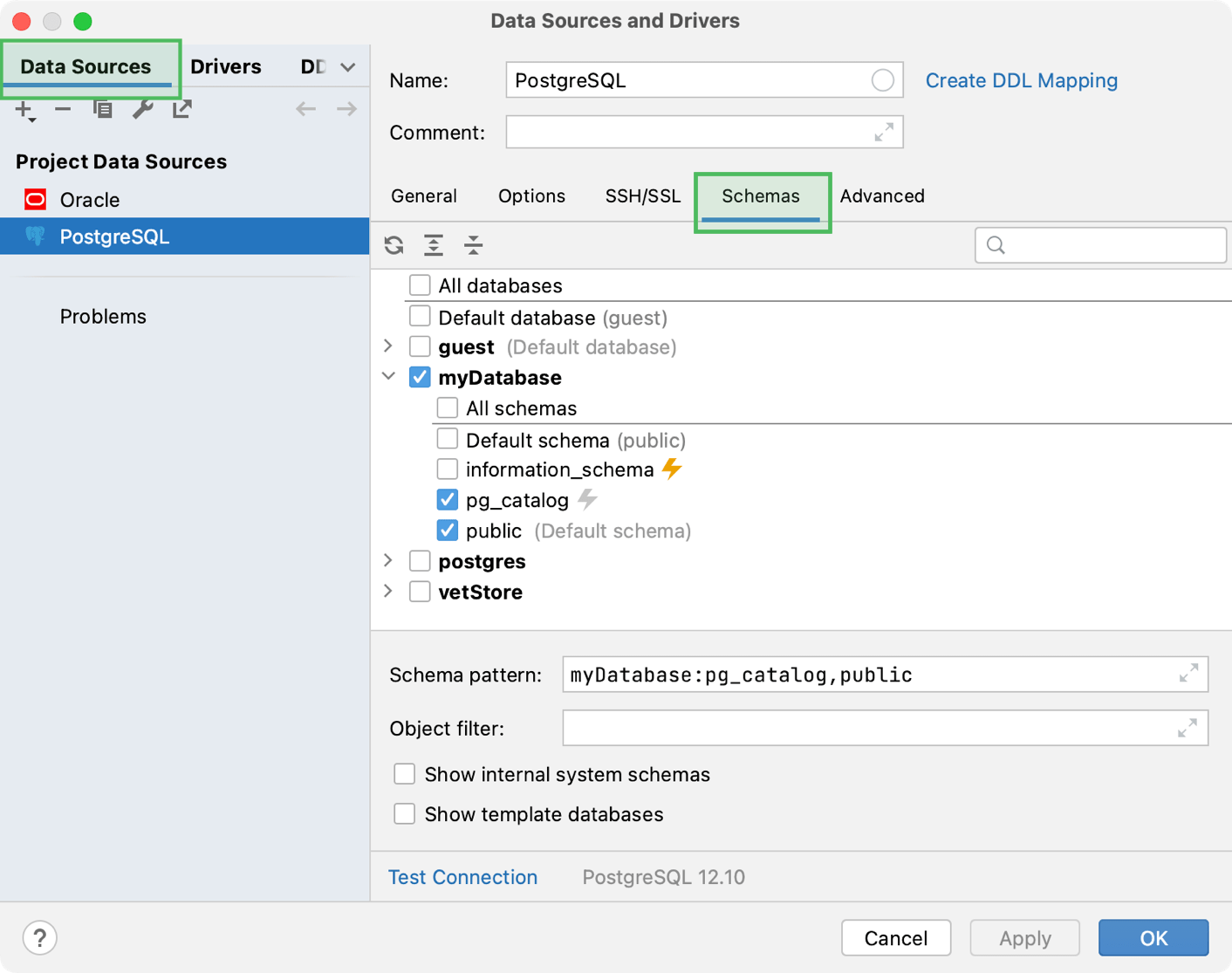The width and height of the screenshot is (1232, 973).
Task: Open data source properties wrench icon
Action: [143, 110]
